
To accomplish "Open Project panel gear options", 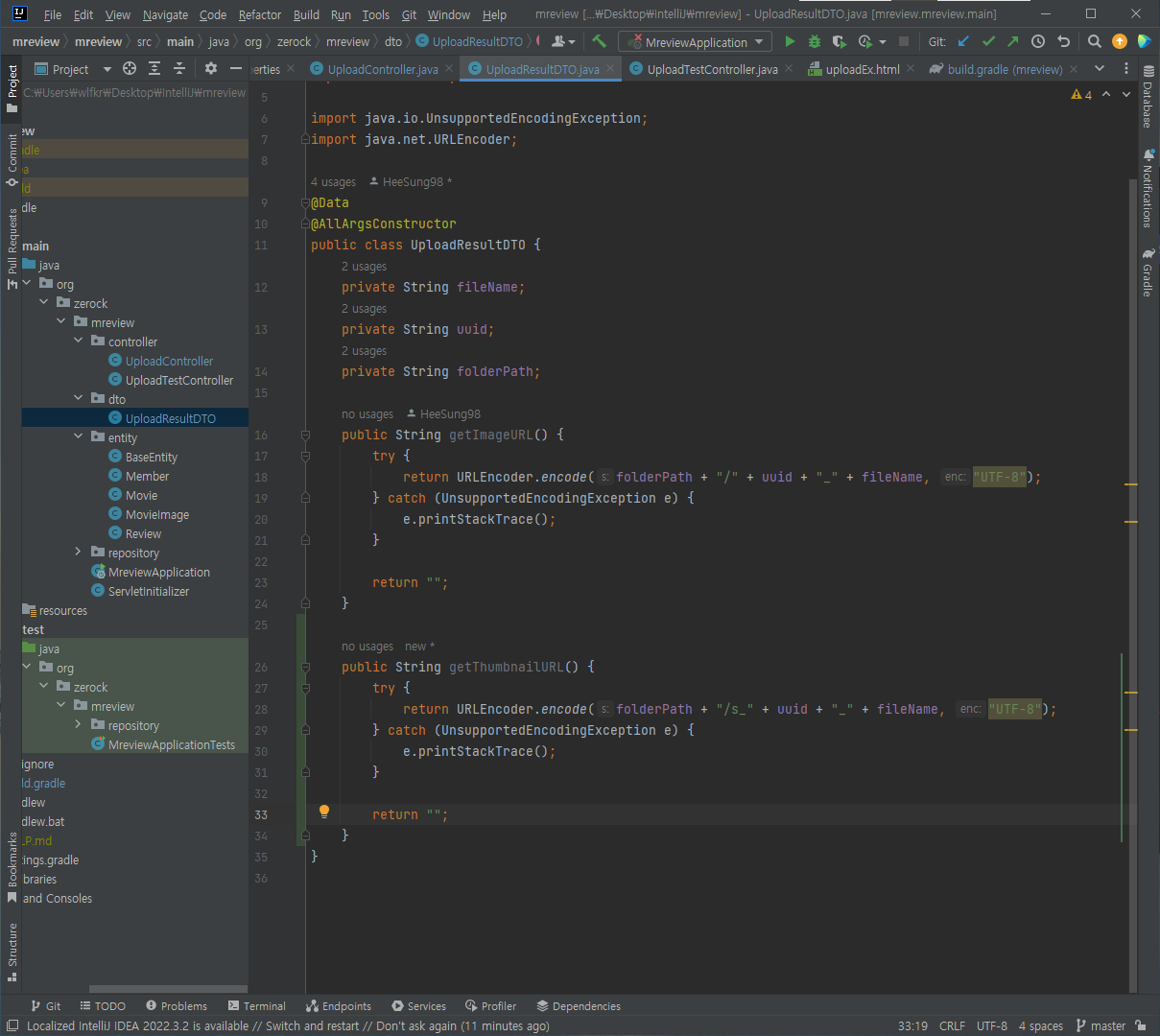I will [x=211, y=69].
